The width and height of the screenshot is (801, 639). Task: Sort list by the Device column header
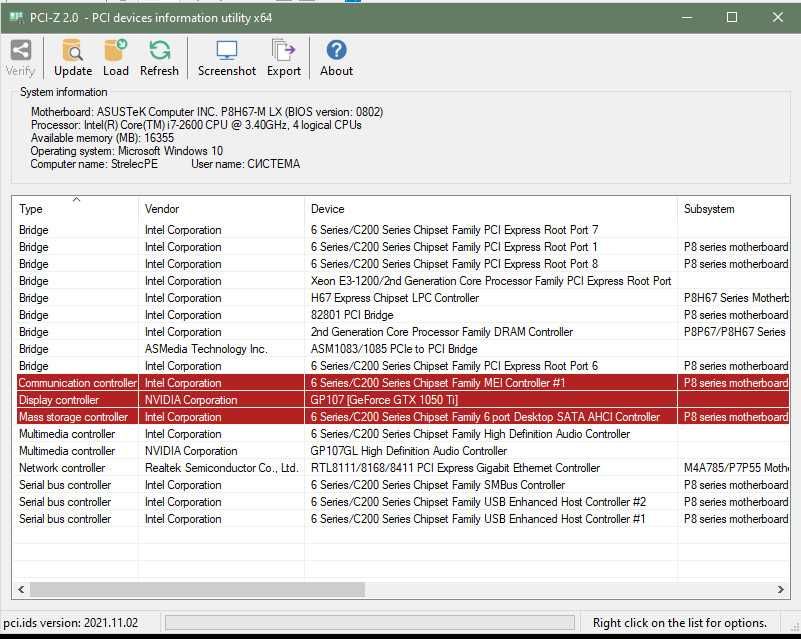pos(491,209)
